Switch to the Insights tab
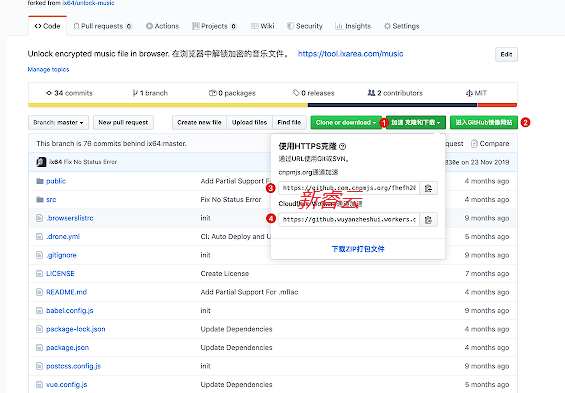 click(x=353, y=26)
